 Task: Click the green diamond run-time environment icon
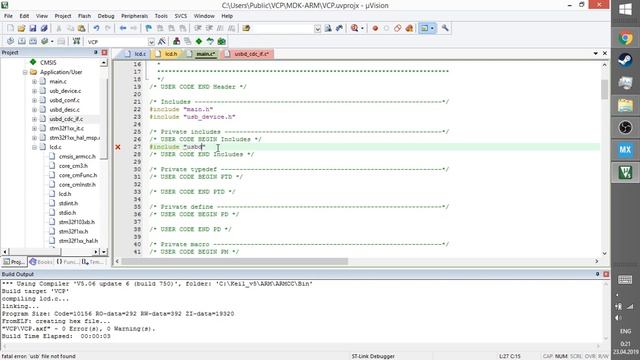[199, 41]
